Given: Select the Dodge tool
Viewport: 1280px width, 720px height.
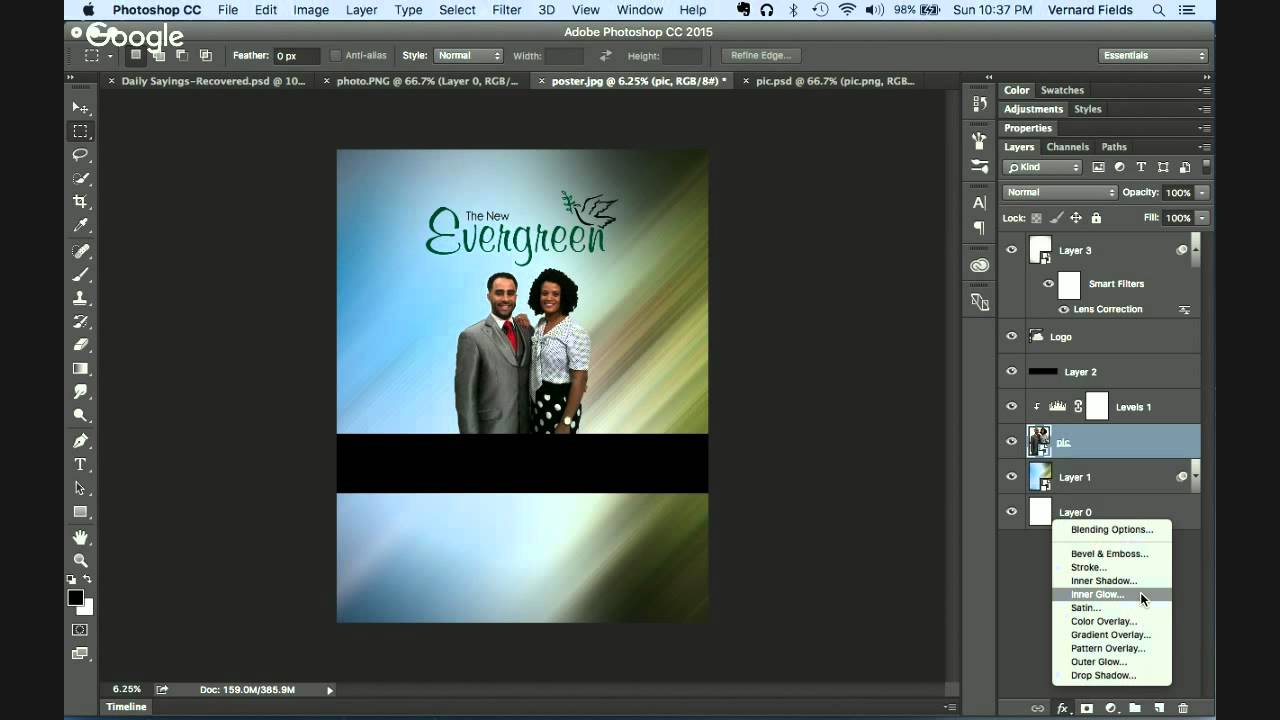Looking at the screenshot, I should pyautogui.click(x=80, y=416).
